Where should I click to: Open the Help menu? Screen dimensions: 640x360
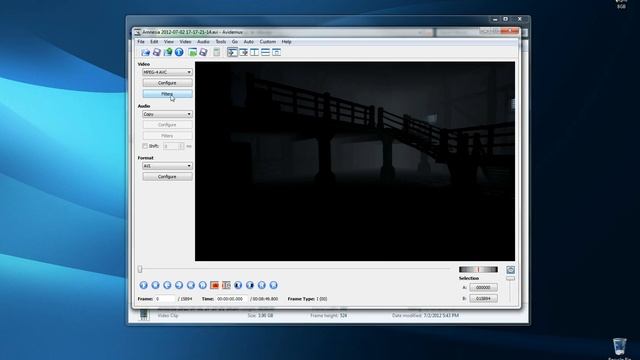287,42
